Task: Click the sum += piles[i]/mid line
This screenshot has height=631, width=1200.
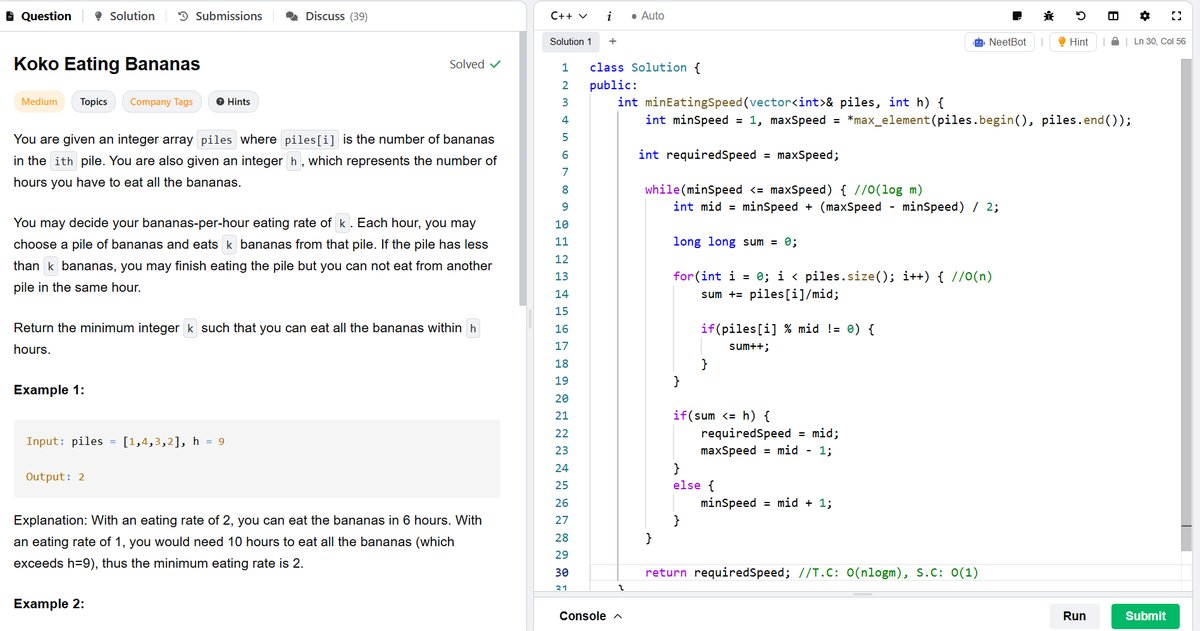Action: (x=770, y=294)
